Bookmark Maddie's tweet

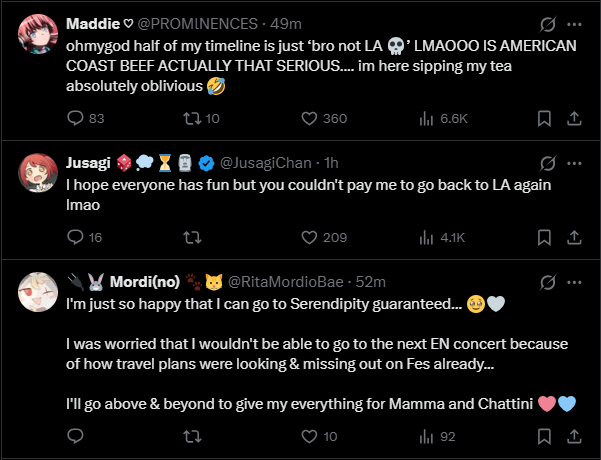(x=544, y=118)
